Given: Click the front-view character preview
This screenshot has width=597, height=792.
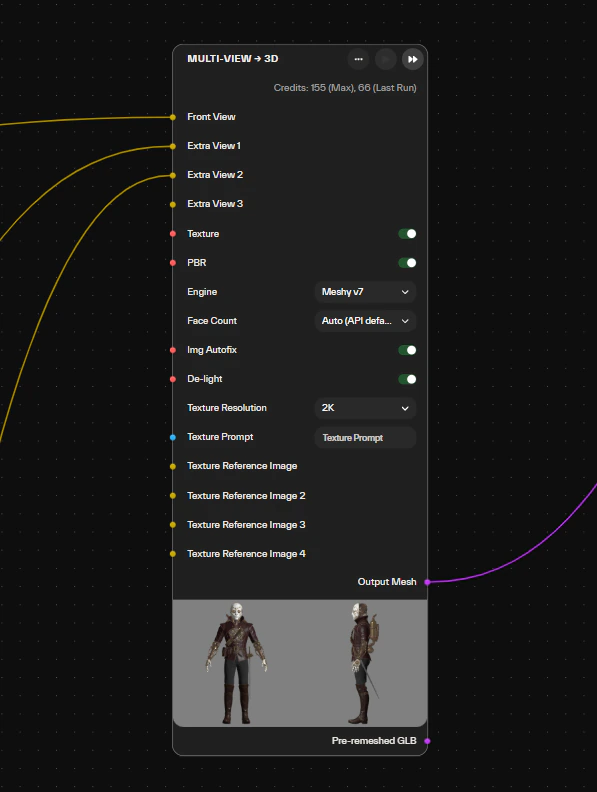Looking at the screenshot, I should [236, 663].
